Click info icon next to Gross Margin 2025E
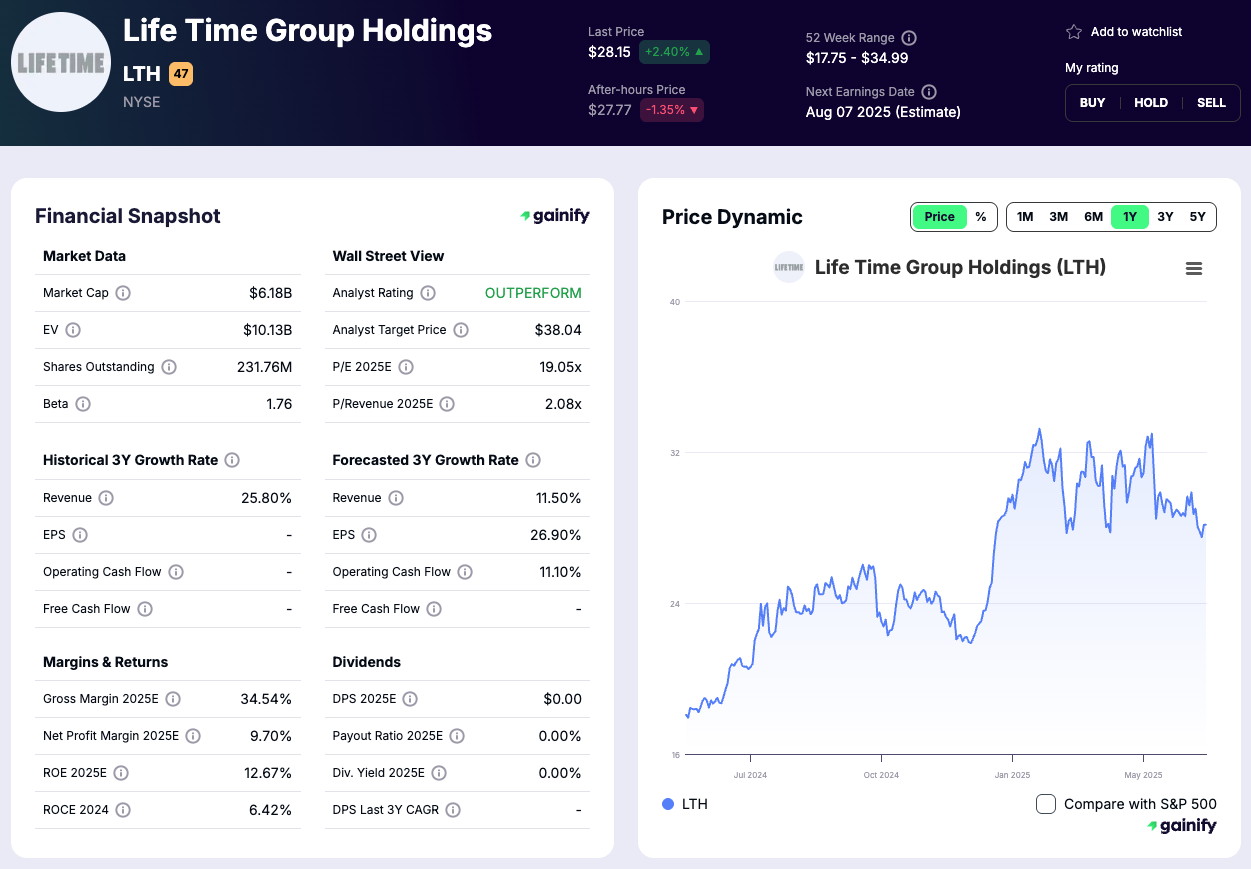 click(173, 699)
